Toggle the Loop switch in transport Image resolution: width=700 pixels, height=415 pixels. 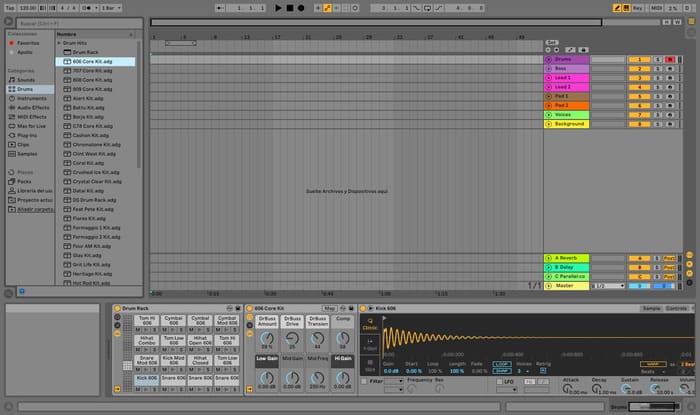pos(427,8)
